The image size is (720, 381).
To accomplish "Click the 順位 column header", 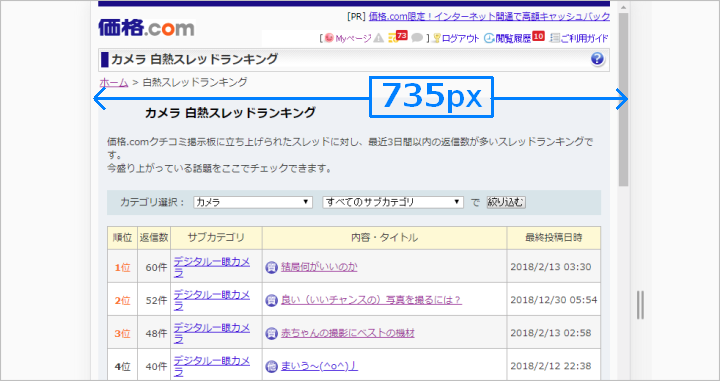I will (123, 238).
